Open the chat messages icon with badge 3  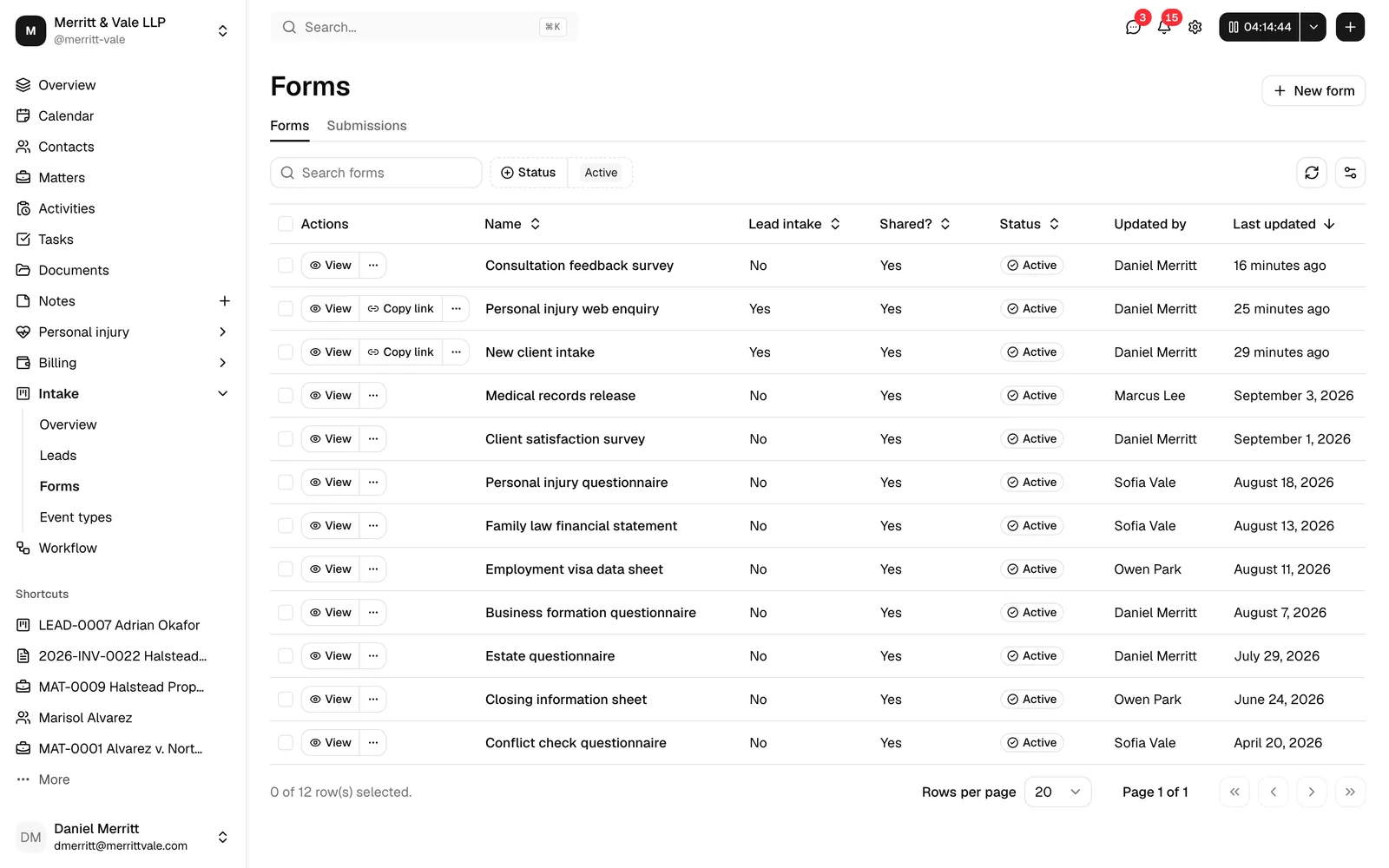coord(1133,27)
